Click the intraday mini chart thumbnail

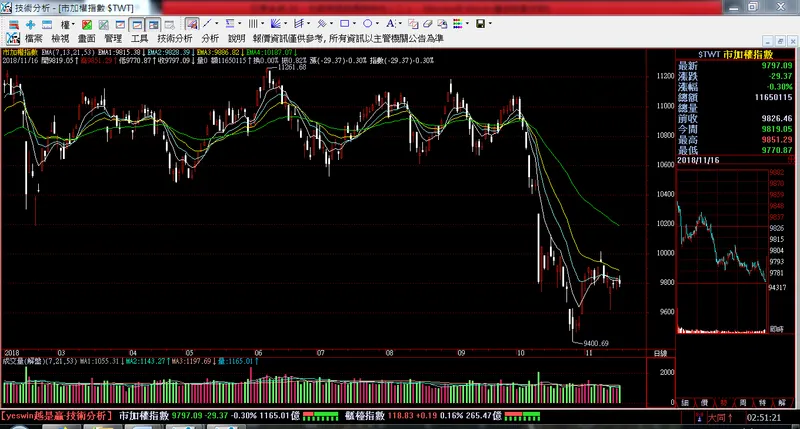[722, 252]
